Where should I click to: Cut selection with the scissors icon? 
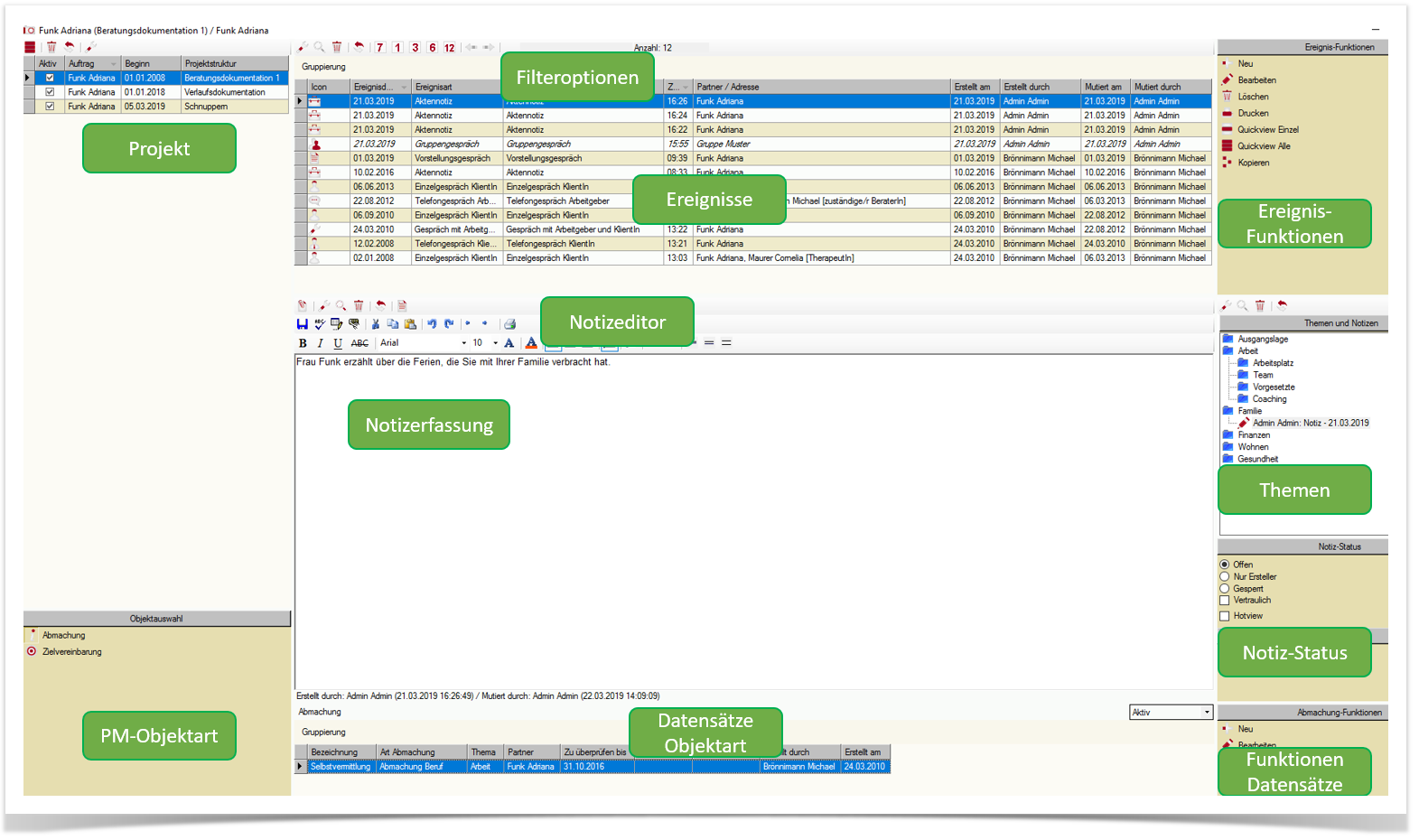coord(375,324)
